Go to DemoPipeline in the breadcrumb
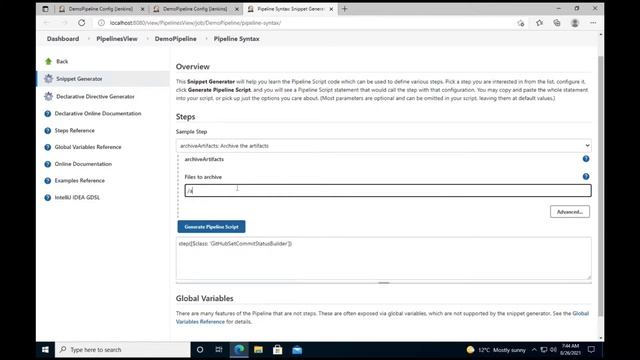Screen dimensions: 640x360 click(176, 39)
